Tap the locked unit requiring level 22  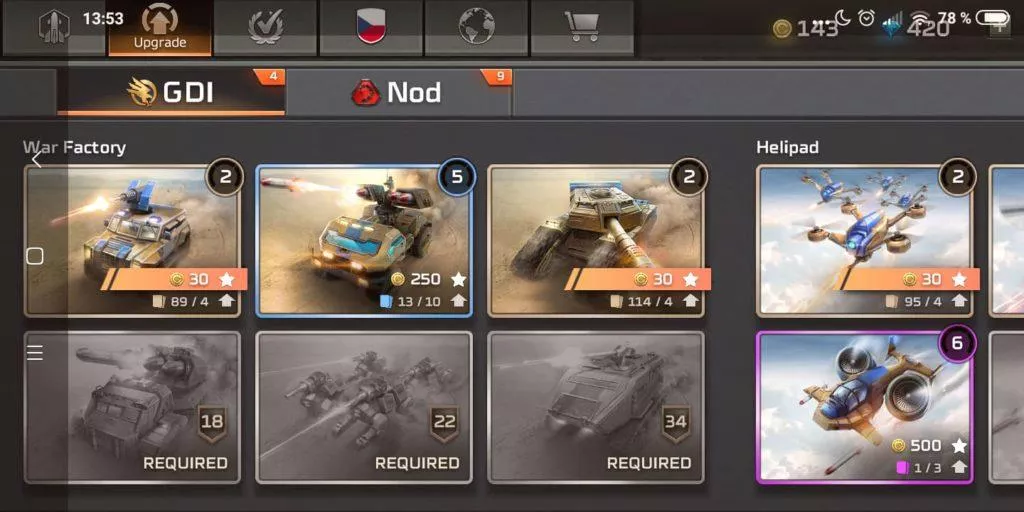[364, 408]
